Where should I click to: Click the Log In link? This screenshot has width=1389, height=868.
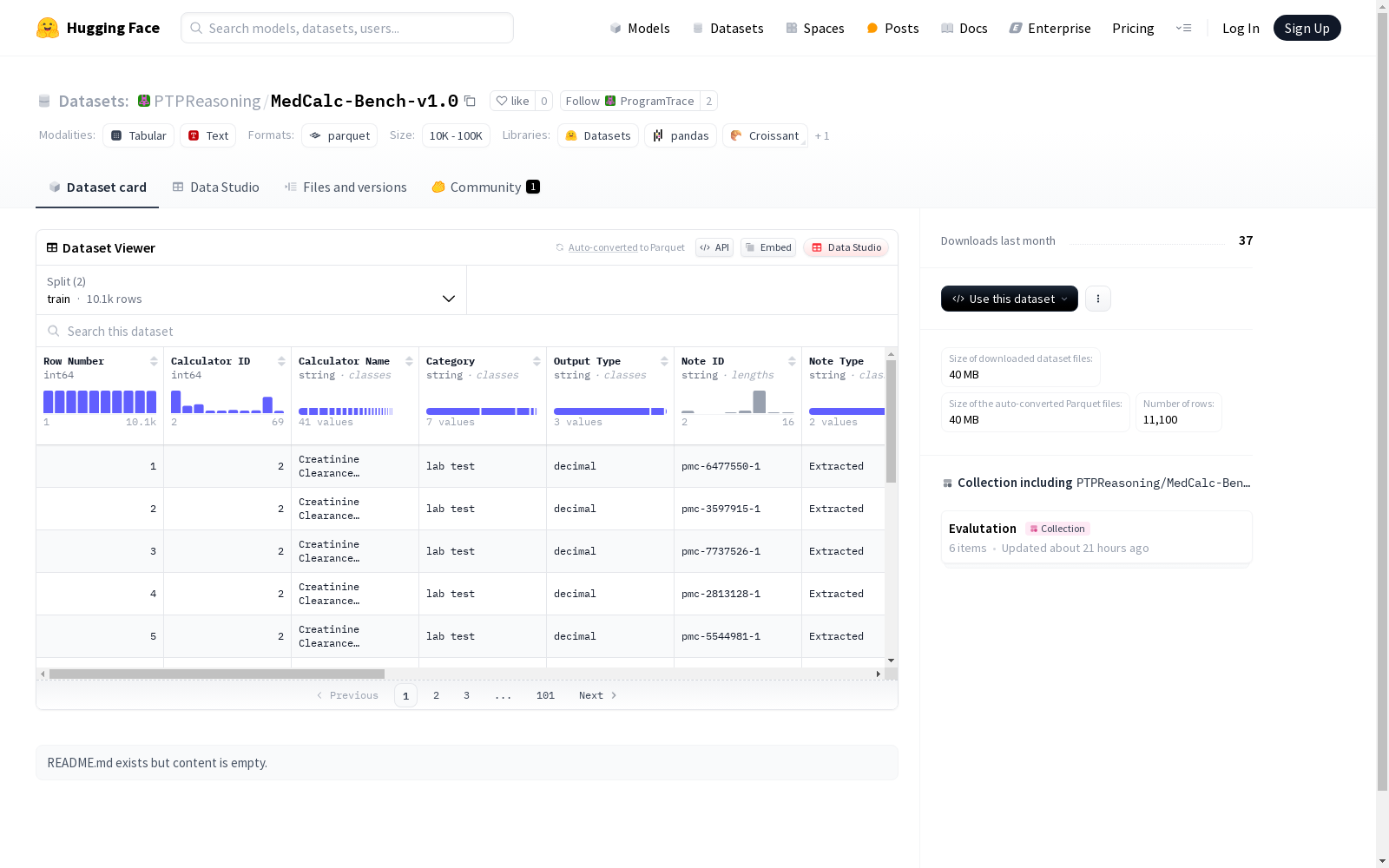[x=1241, y=28]
